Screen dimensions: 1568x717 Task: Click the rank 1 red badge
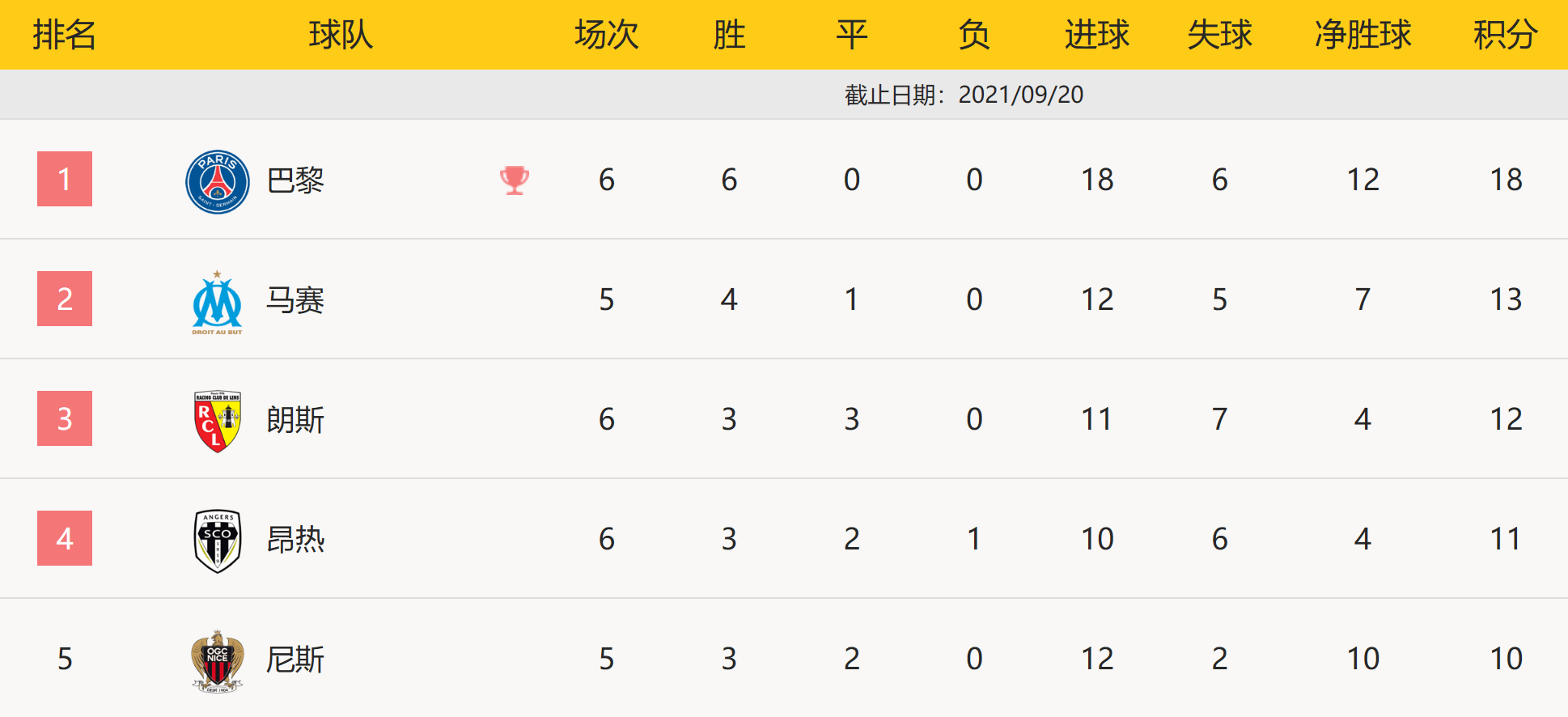[65, 179]
